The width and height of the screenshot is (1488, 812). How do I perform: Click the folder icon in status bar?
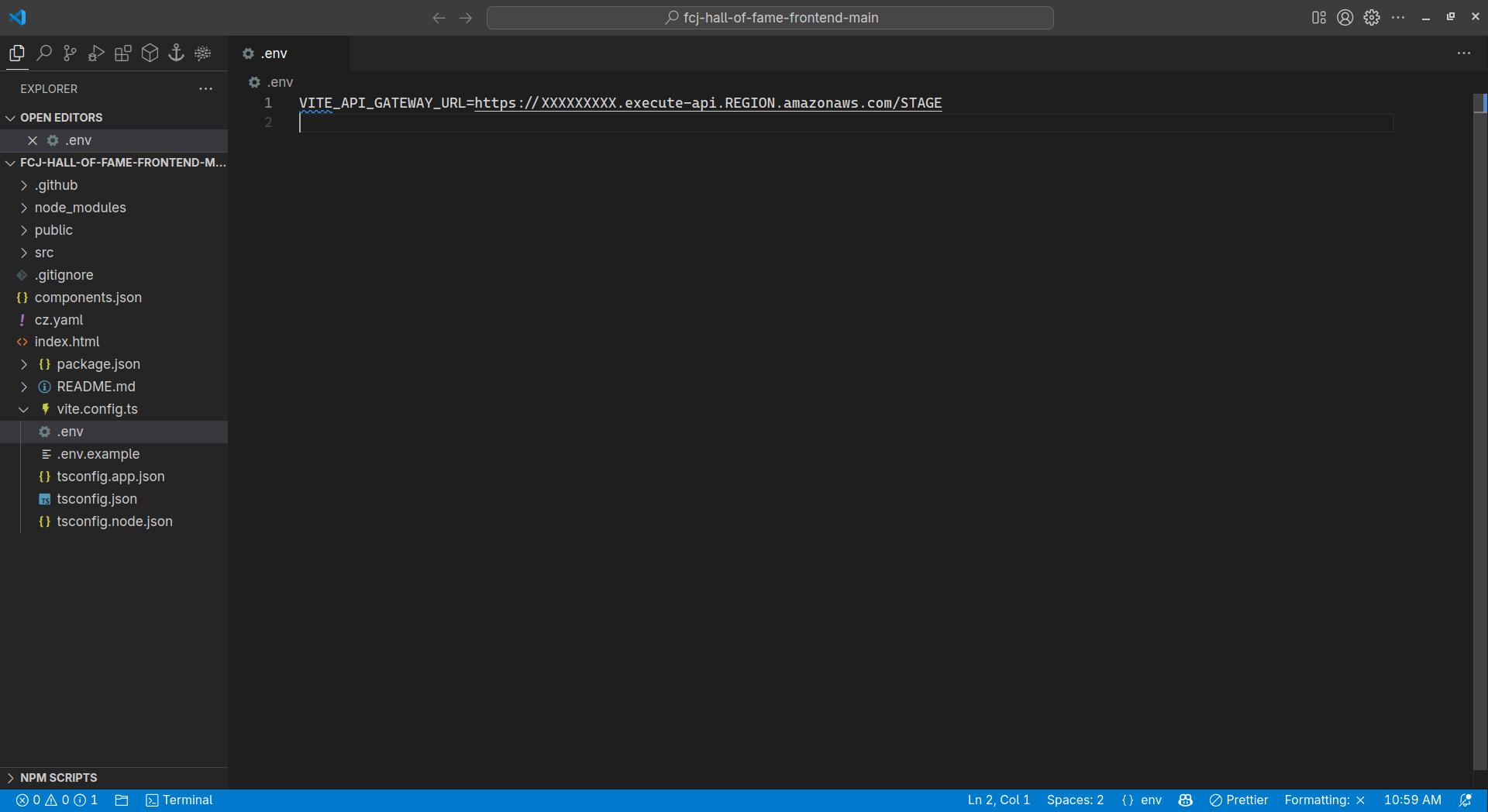pyautogui.click(x=122, y=800)
